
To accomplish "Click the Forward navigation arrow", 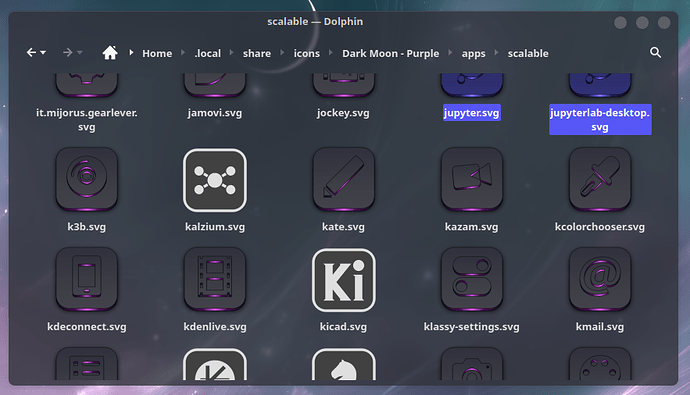I will click(x=67, y=53).
